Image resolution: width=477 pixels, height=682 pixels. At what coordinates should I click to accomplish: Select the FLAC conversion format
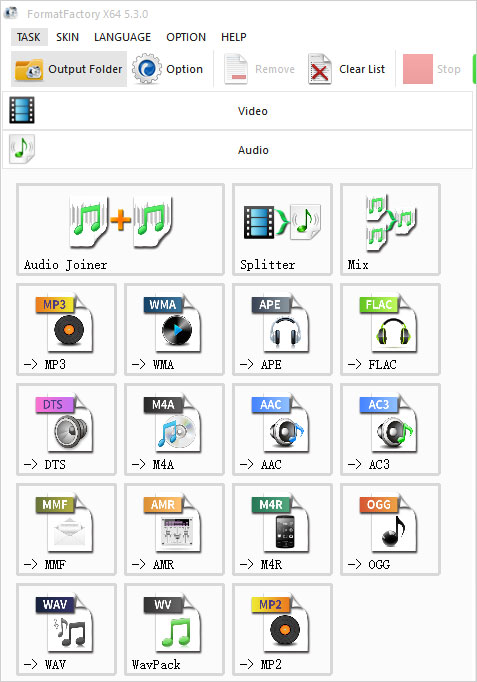coord(390,329)
